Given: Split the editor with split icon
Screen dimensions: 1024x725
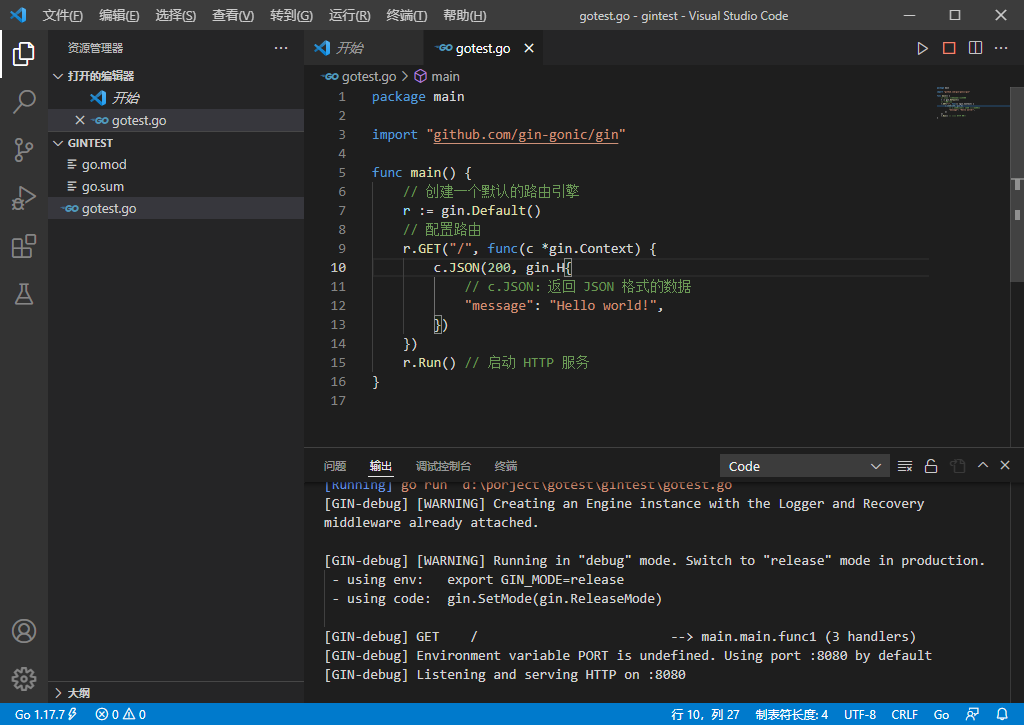Looking at the screenshot, I should 975,48.
